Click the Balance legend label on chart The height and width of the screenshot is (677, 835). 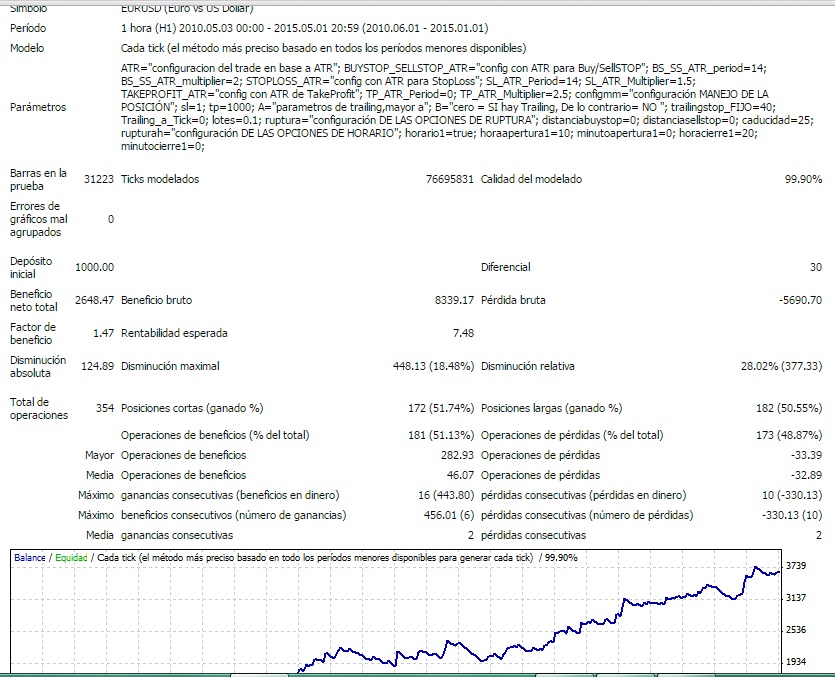click(30, 557)
